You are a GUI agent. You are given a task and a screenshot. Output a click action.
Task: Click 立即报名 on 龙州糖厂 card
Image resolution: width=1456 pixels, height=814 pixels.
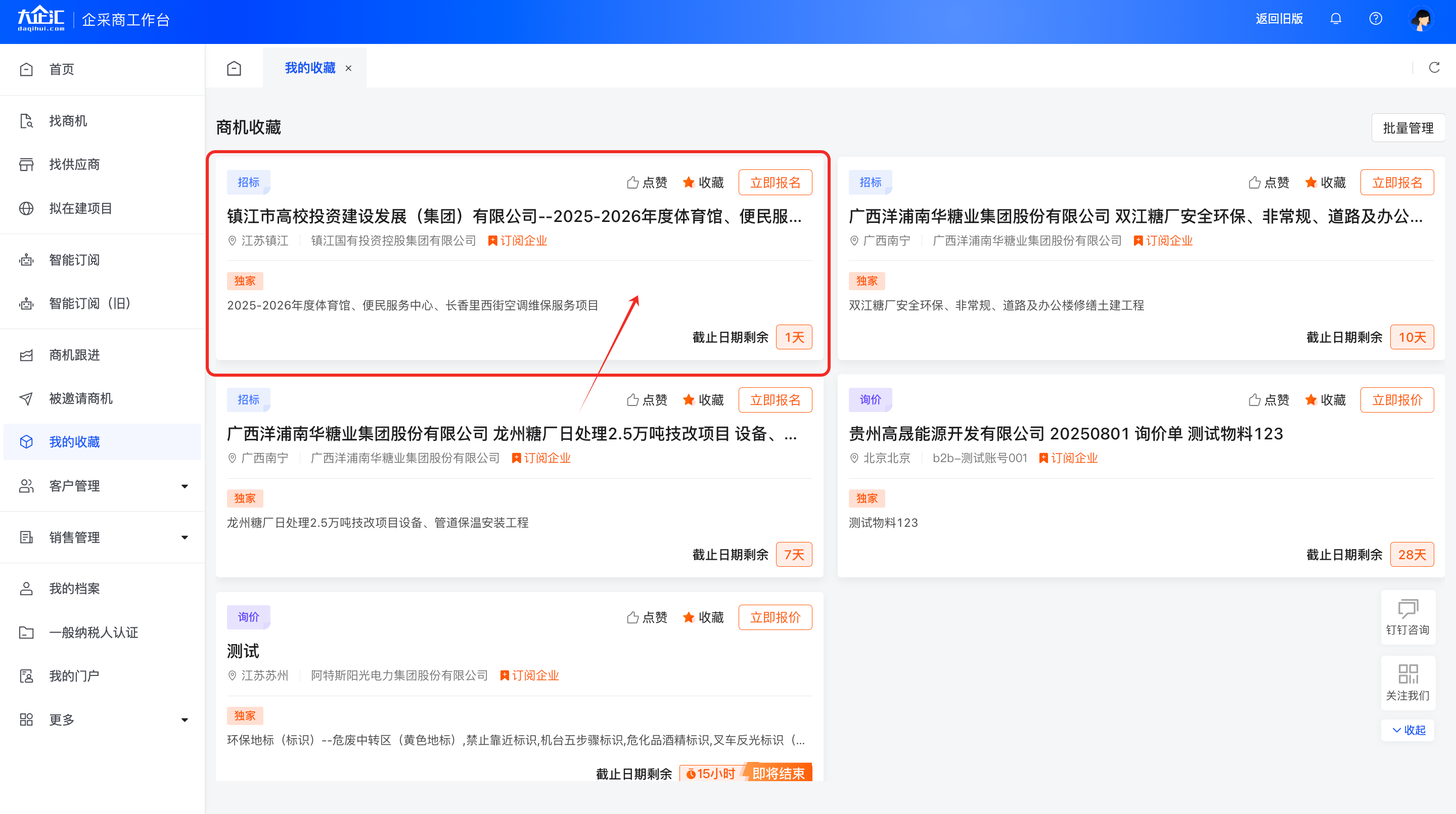coord(775,400)
